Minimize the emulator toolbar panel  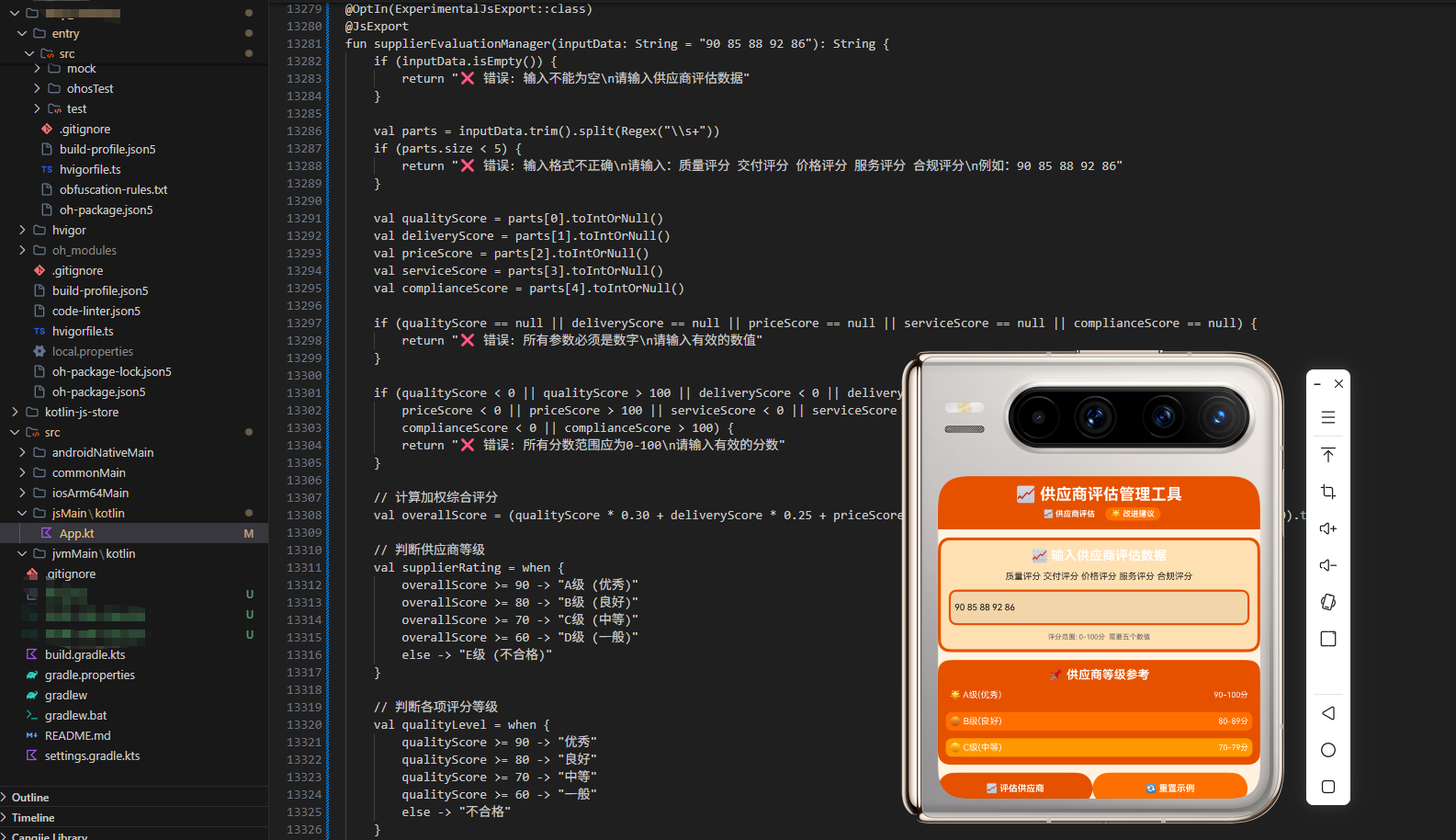(x=1317, y=384)
